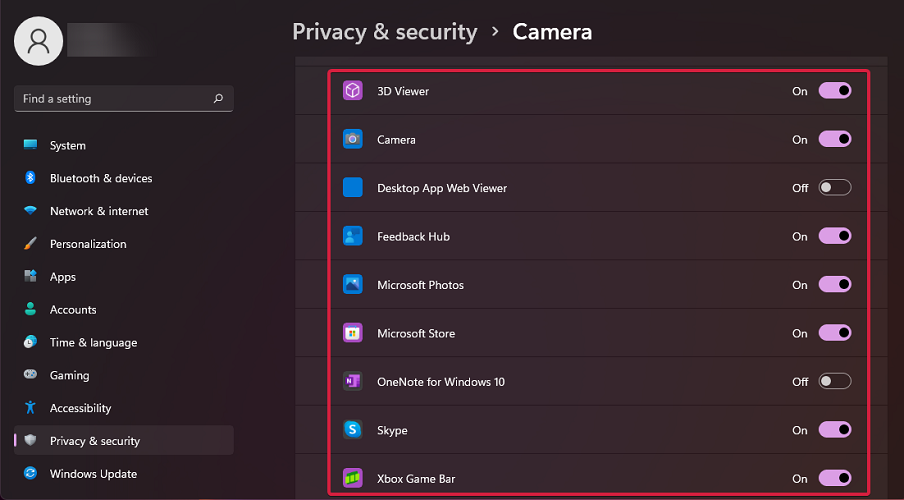
Task: Click the Xbox Game Bar icon
Action: click(353, 478)
